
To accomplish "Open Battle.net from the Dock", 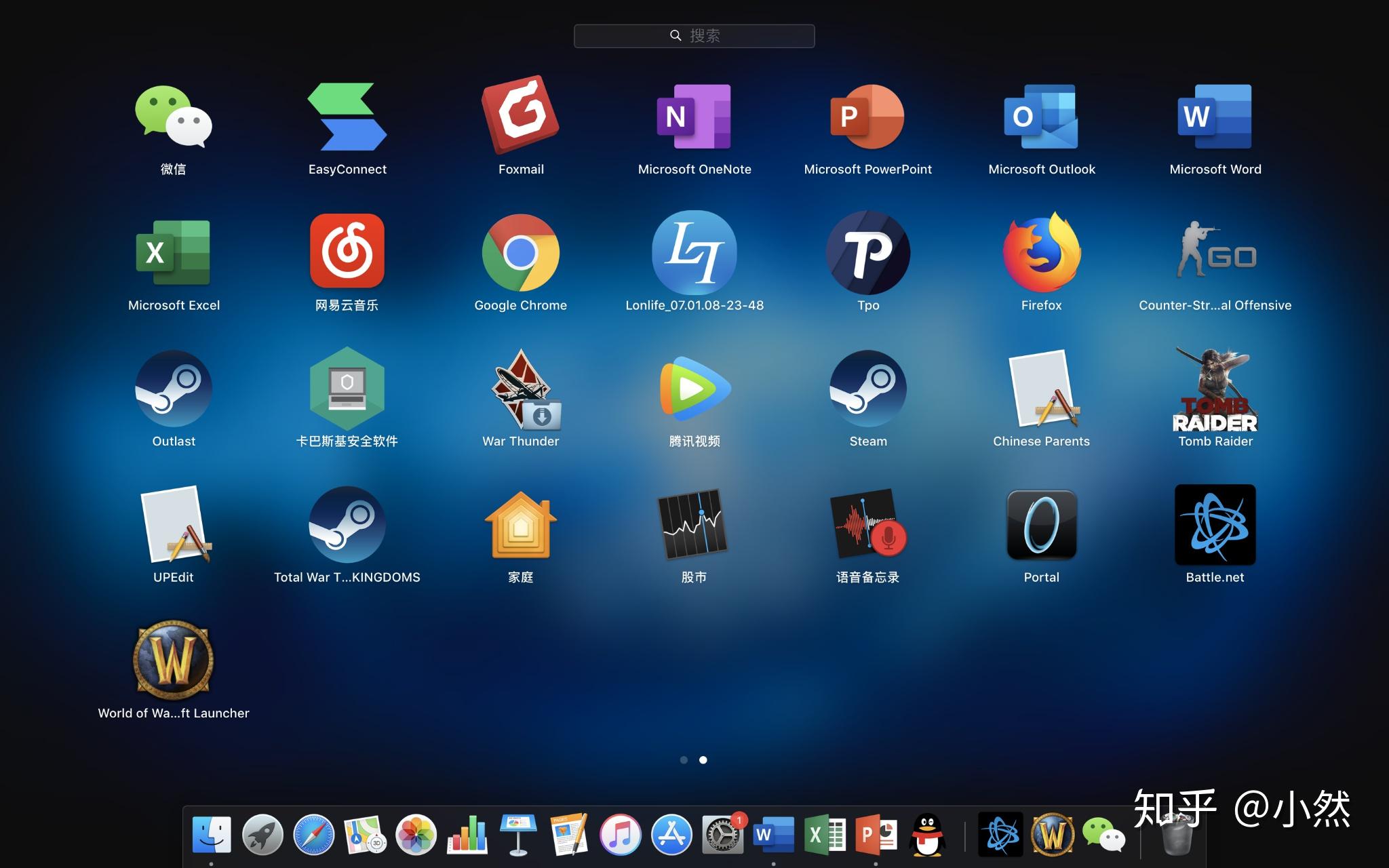I will click(1000, 835).
